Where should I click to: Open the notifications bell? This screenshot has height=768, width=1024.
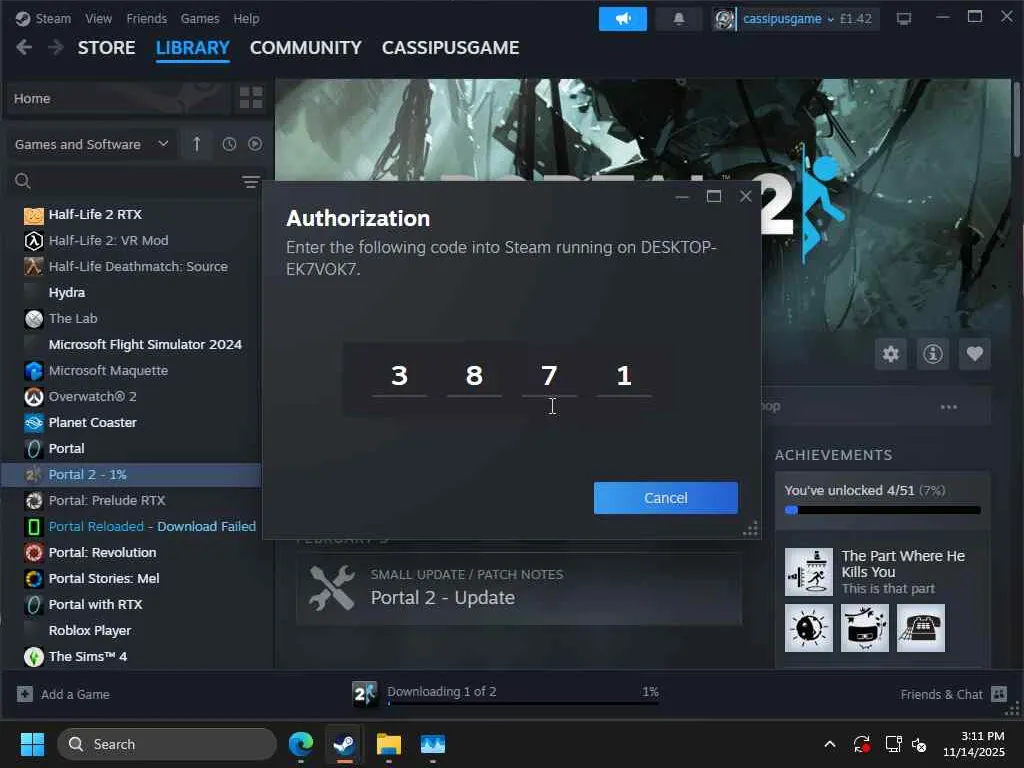[679, 19]
